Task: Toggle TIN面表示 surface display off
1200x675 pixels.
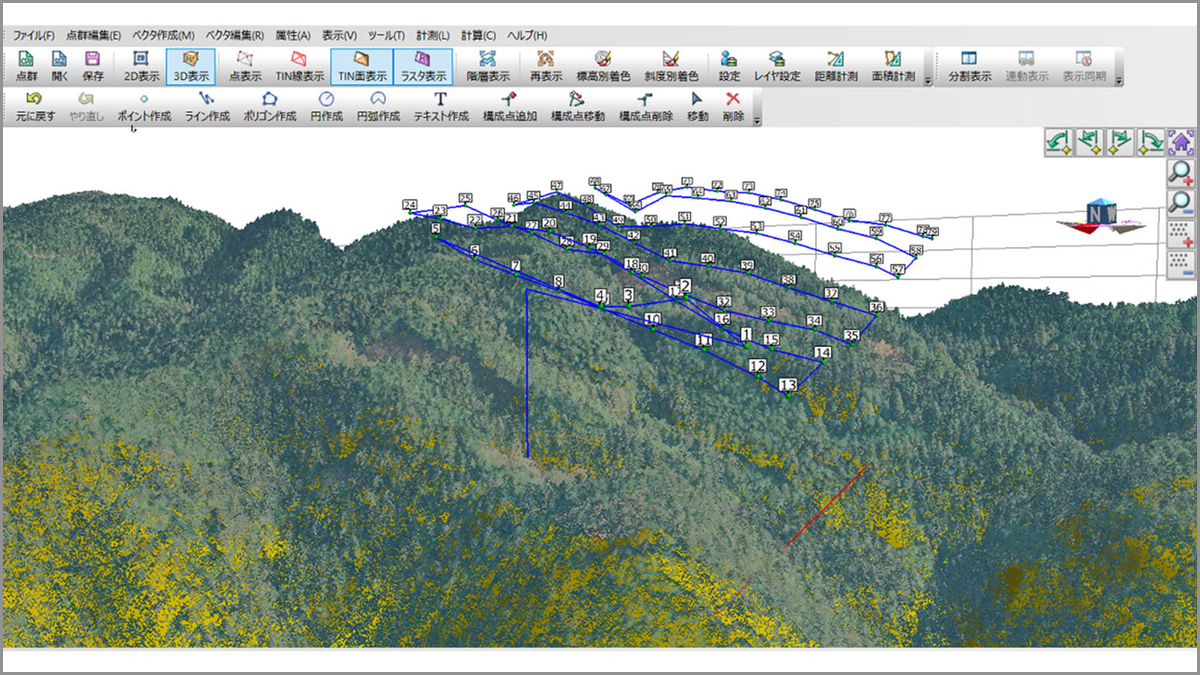Action: tap(361, 66)
